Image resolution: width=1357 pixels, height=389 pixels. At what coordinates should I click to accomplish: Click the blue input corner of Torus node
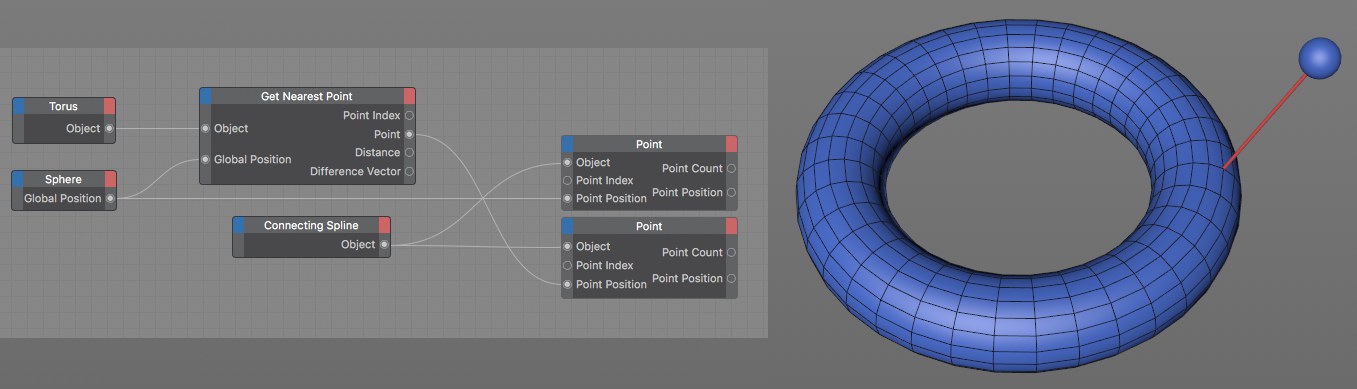click(x=19, y=106)
